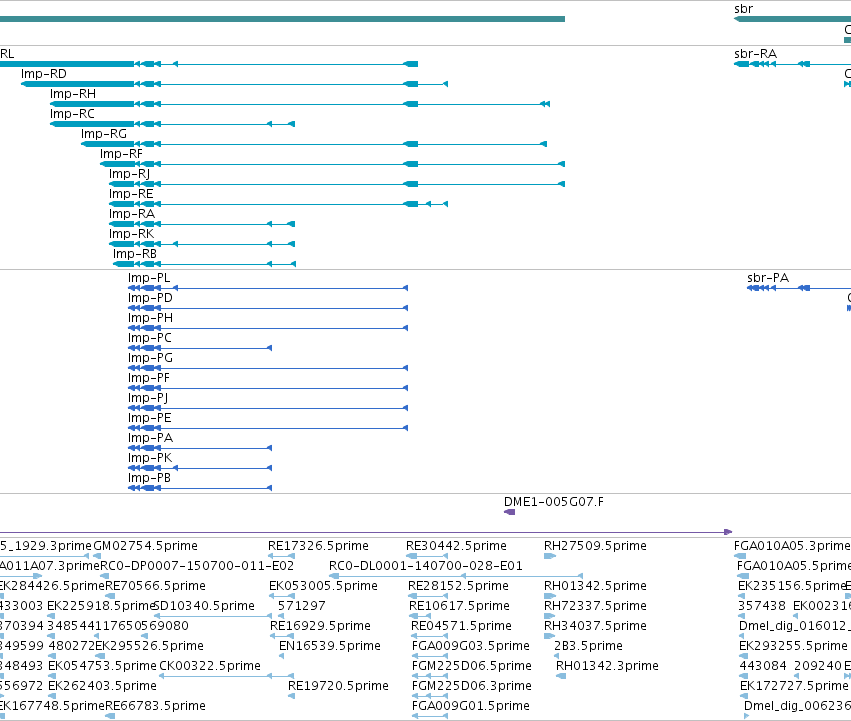The image size is (851, 721).
Task: Click the FGM225D06.5prime EST label
Action: coord(472,666)
